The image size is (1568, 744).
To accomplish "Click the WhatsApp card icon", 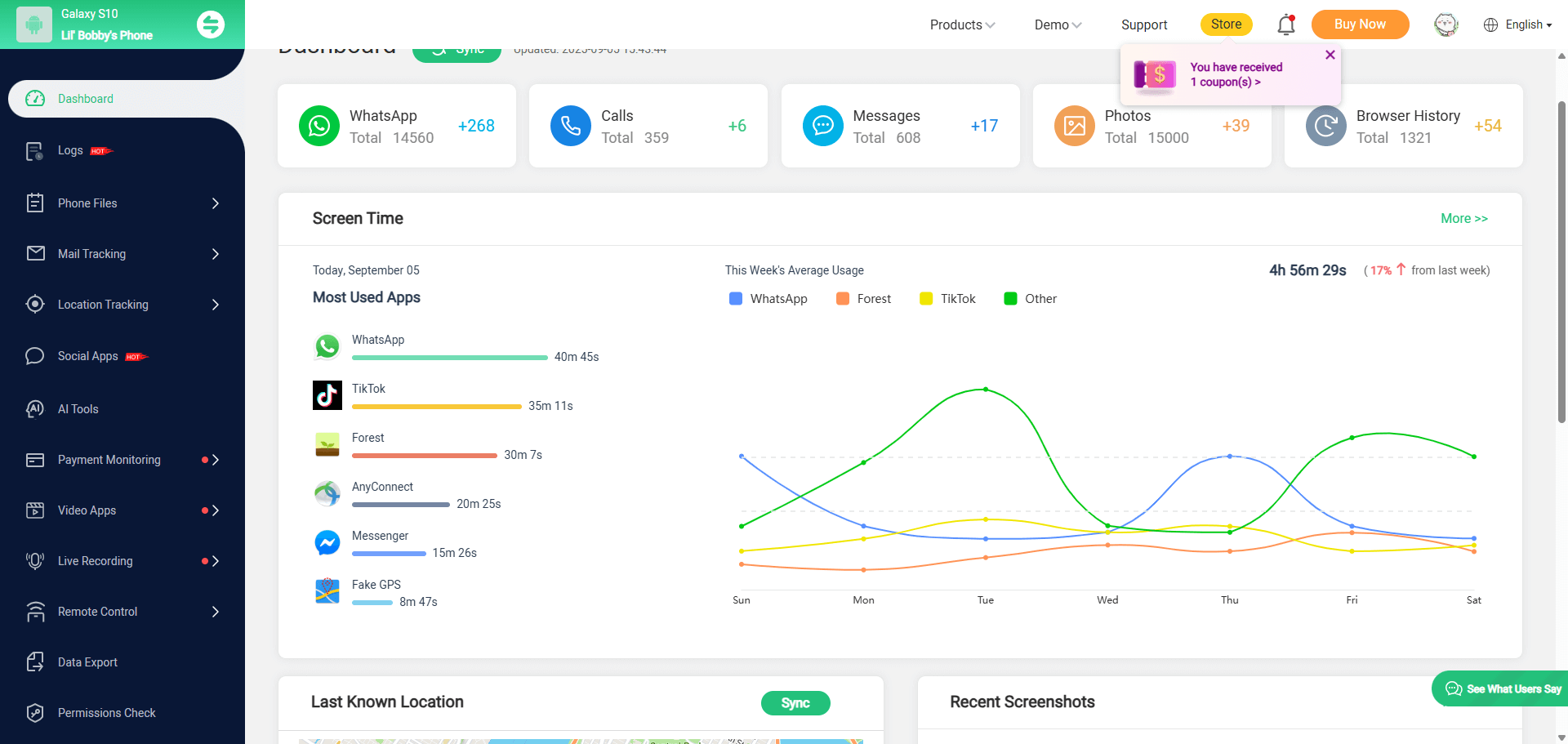I will (319, 126).
